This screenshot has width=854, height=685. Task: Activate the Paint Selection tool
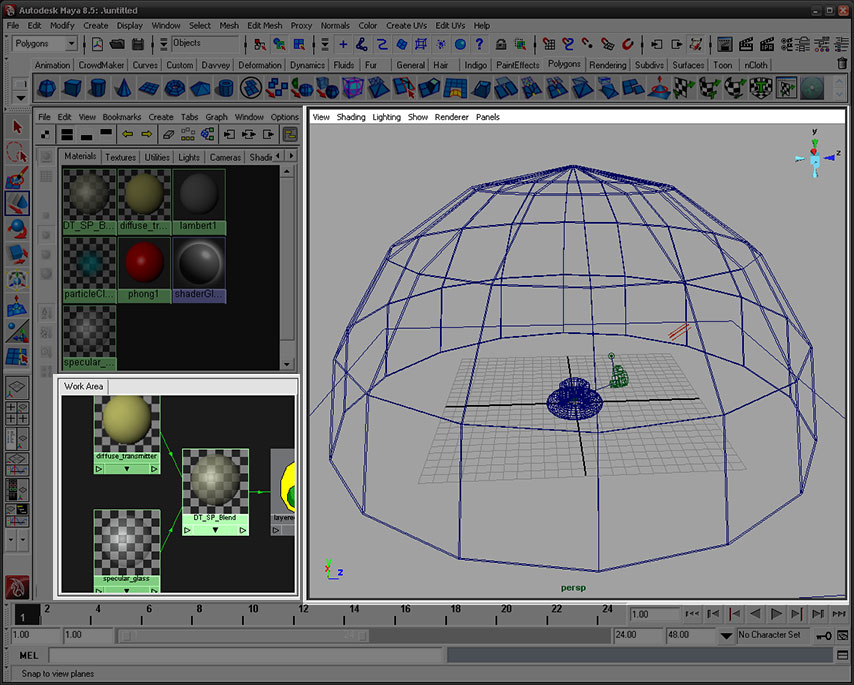pos(17,178)
